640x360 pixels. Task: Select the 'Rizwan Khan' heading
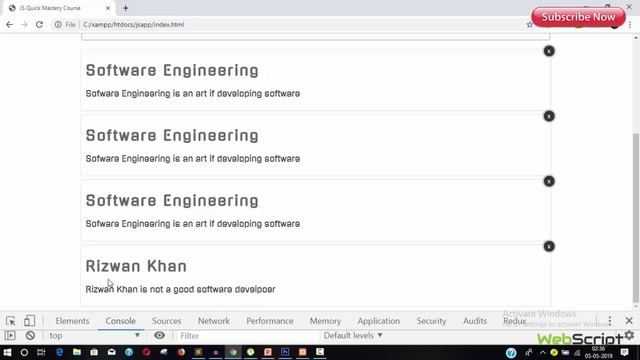pyautogui.click(x=136, y=266)
